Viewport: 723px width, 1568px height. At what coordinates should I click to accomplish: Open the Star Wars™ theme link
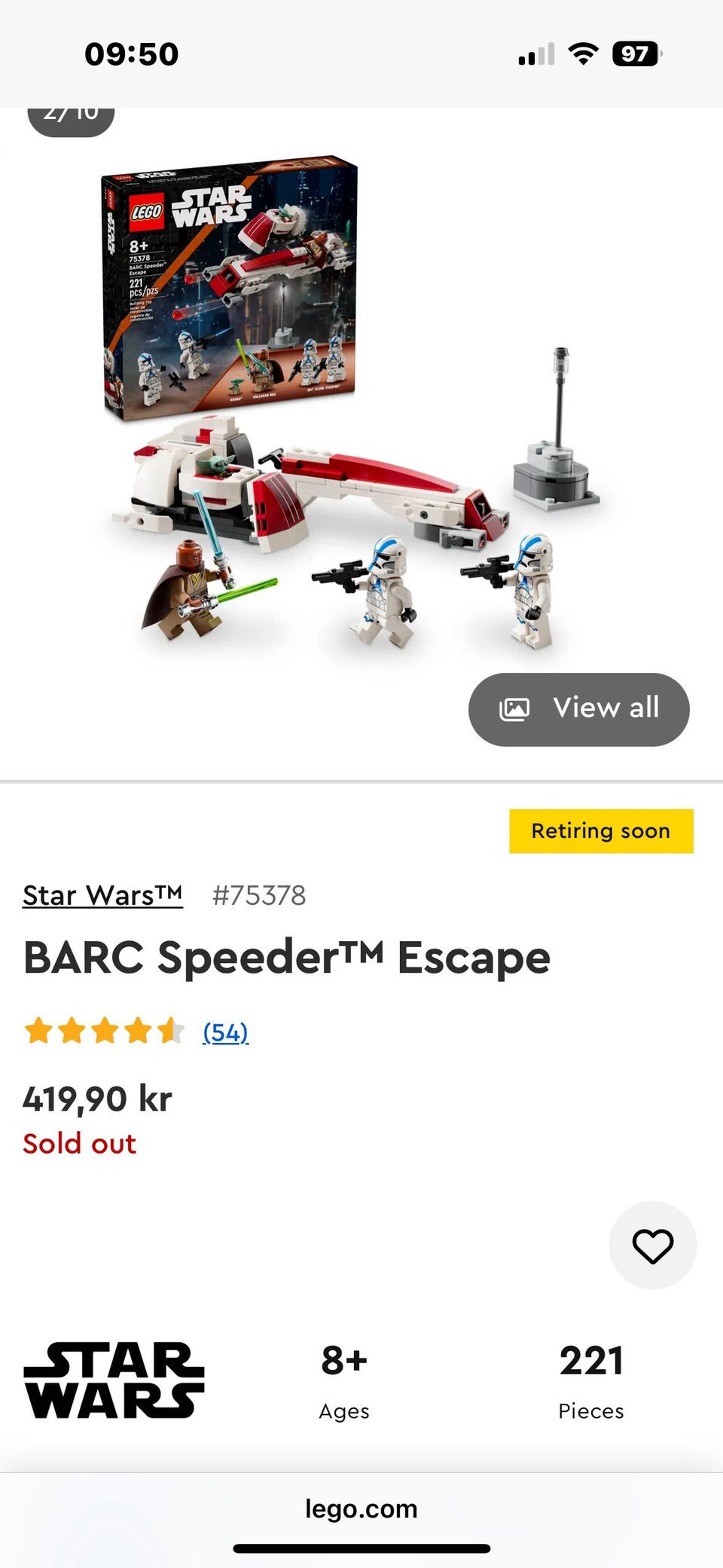pyautogui.click(x=102, y=895)
